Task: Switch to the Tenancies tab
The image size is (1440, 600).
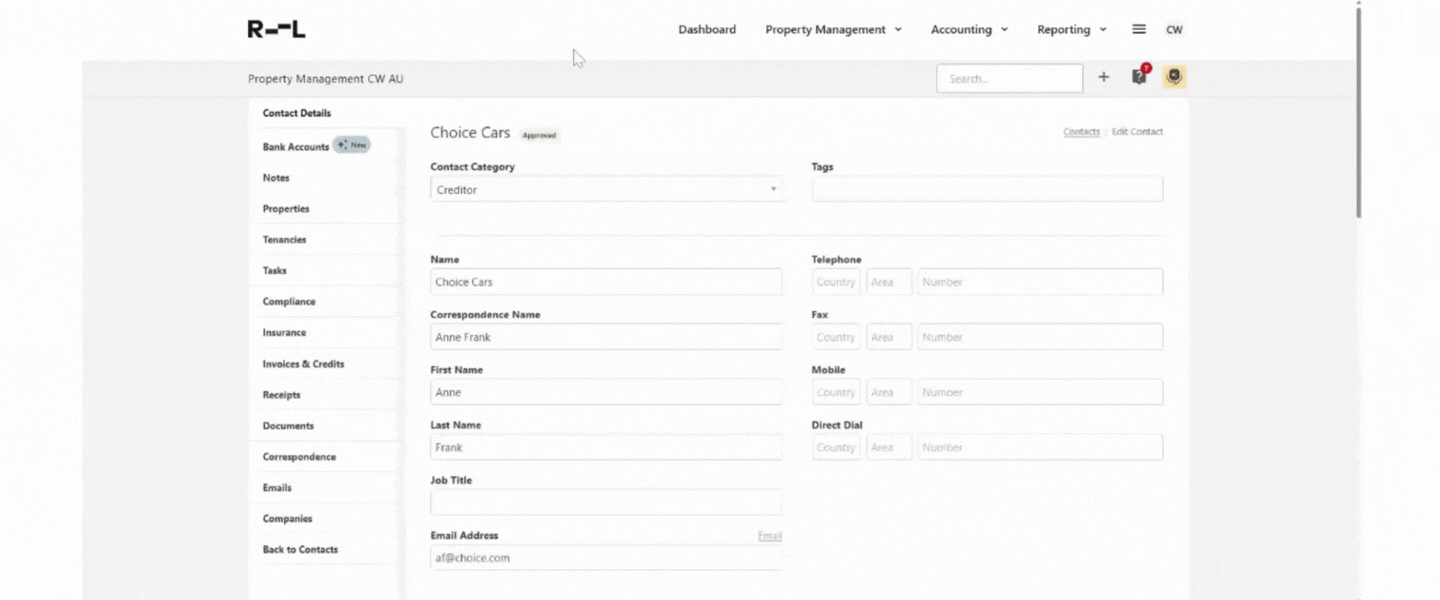Action: (x=284, y=240)
